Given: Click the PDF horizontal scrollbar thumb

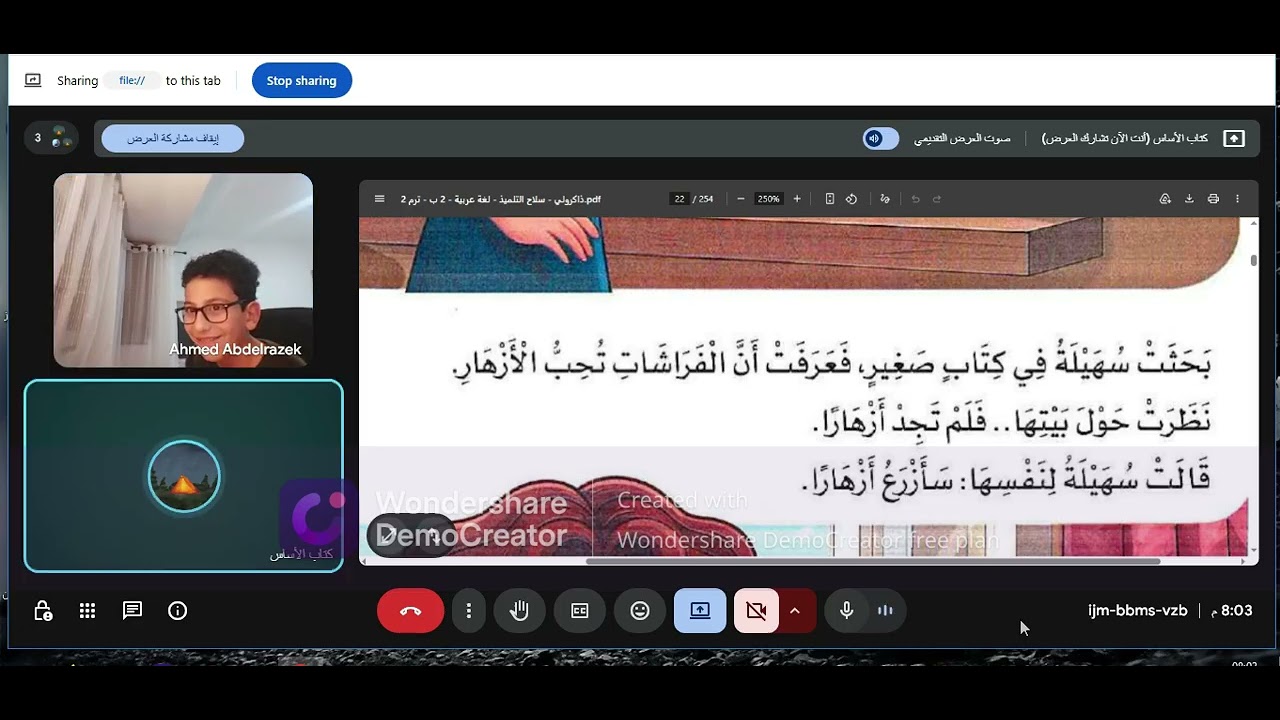Looking at the screenshot, I should (872, 561).
